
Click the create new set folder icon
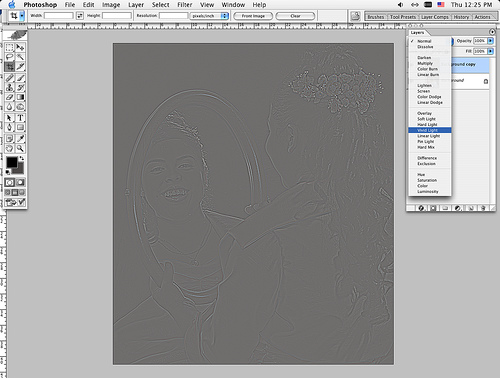click(x=445, y=208)
